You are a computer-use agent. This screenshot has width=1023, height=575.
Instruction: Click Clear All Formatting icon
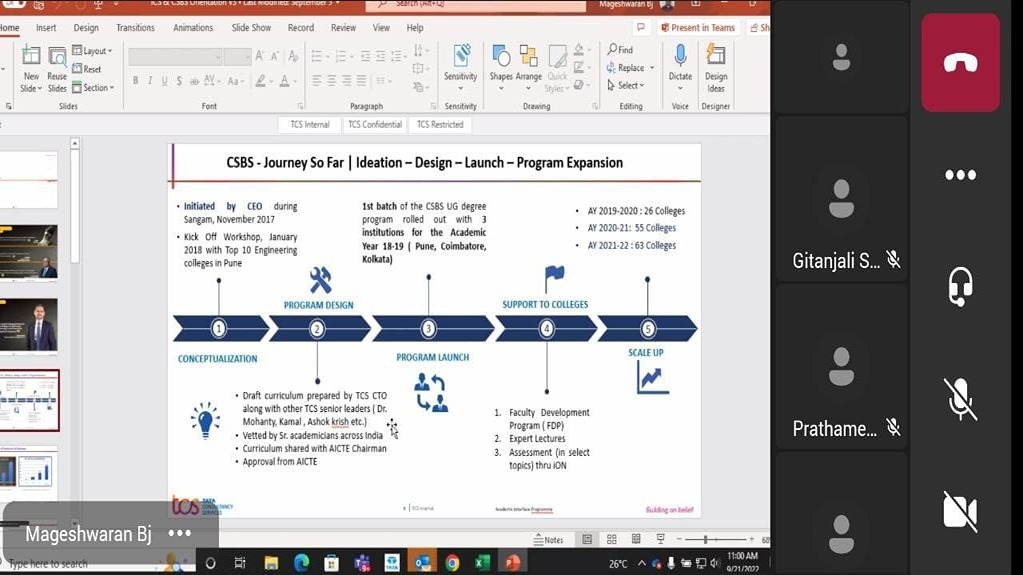click(293, 57)
